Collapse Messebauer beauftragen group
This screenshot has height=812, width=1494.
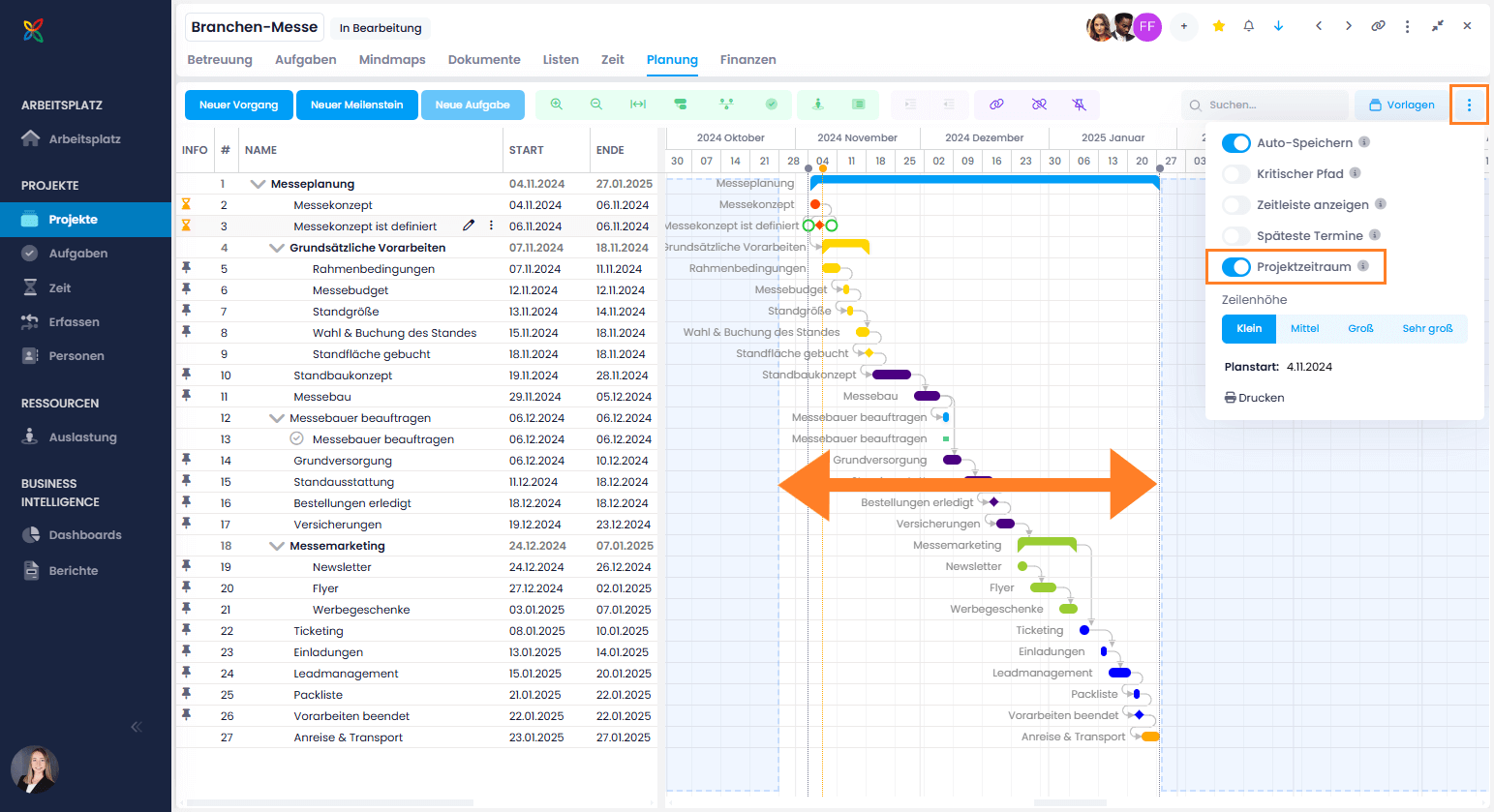point(277,418)
